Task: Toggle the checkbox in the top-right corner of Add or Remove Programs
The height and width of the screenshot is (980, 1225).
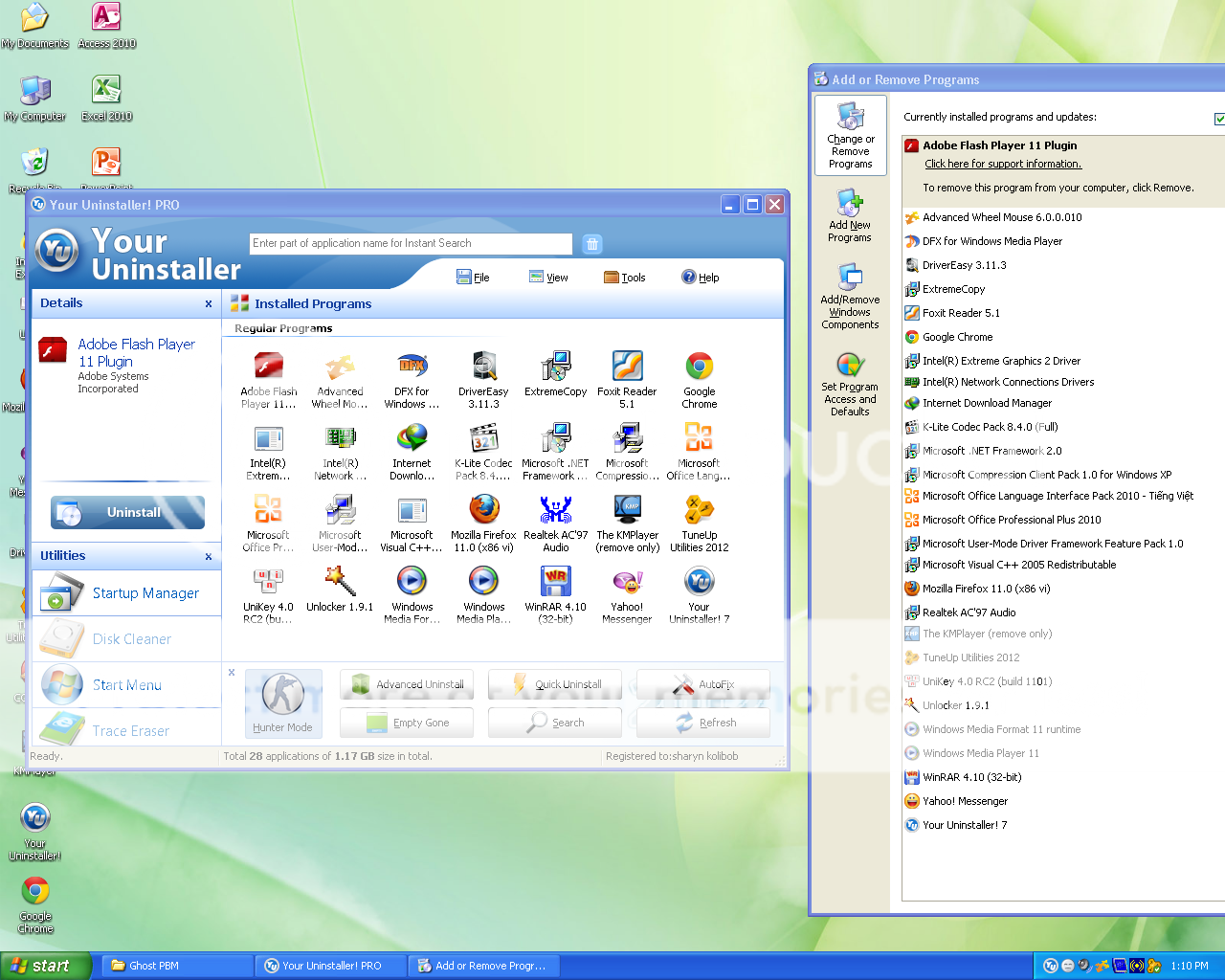Action: click(x=1219, y=119)
